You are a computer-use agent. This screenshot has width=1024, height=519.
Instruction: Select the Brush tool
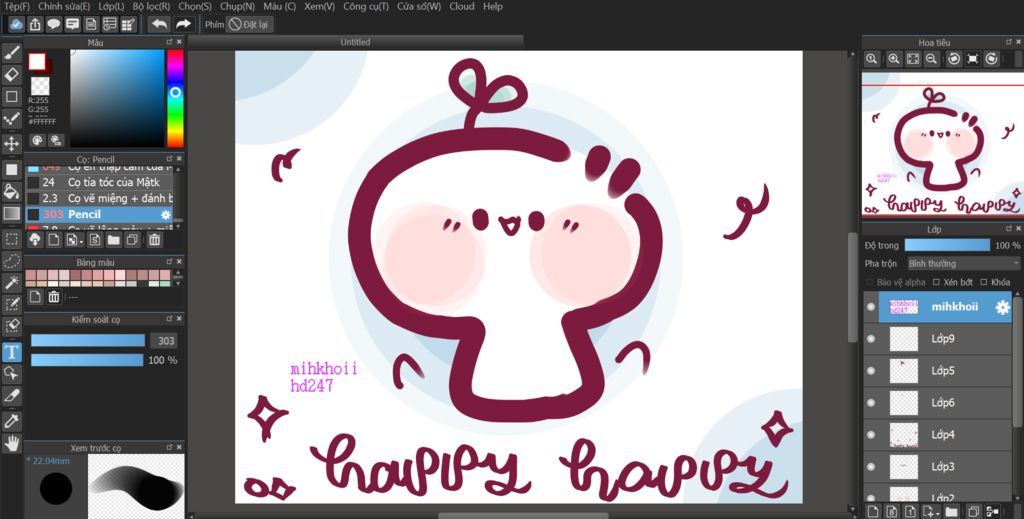point(11,52)
